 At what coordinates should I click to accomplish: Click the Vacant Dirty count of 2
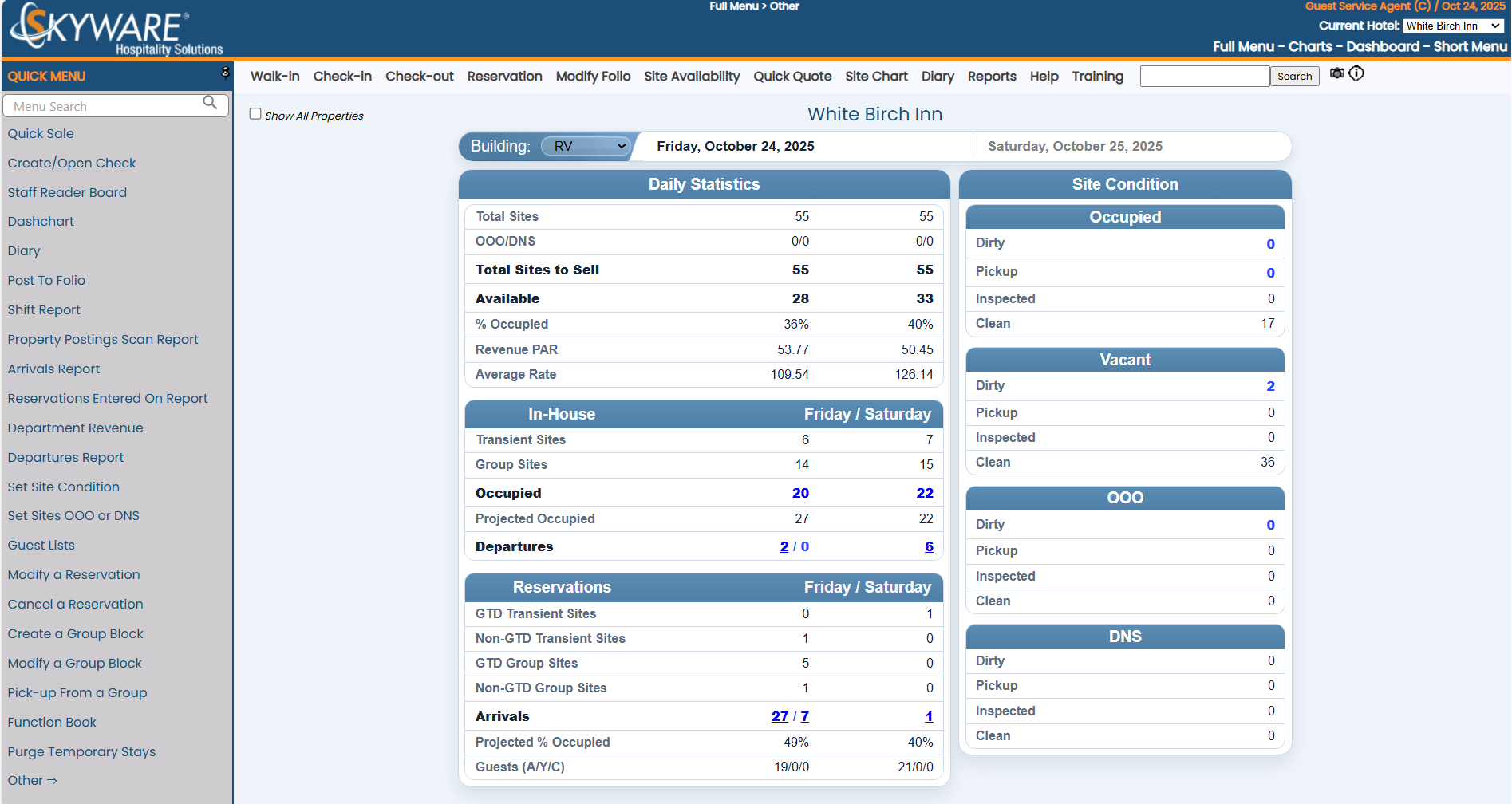pyautogui.click(x=1270, y=386)
